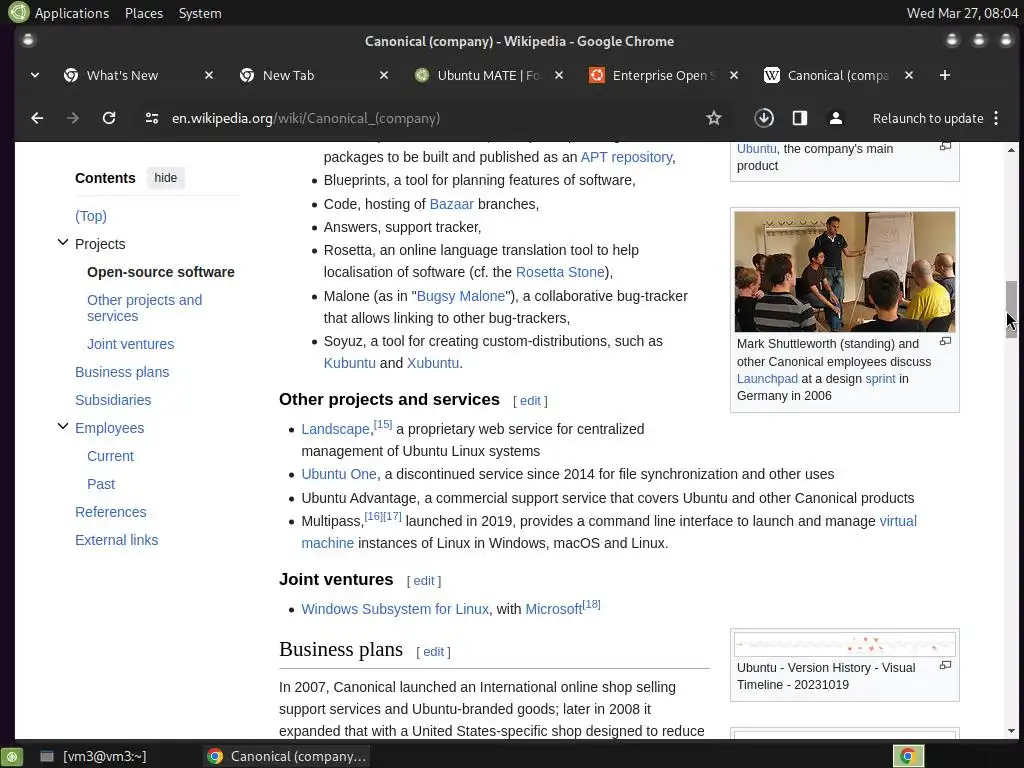Viewport: 1024px width, 768px height.
Task: Close the Enterprise Open Source tab
Action: pyautogui.click(x=734, y=75)
